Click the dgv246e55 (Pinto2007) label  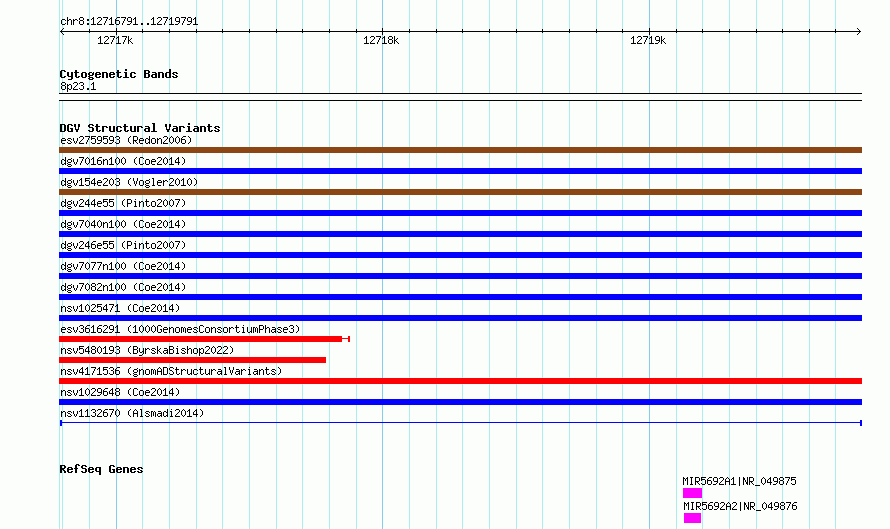[x=123, y=245]
